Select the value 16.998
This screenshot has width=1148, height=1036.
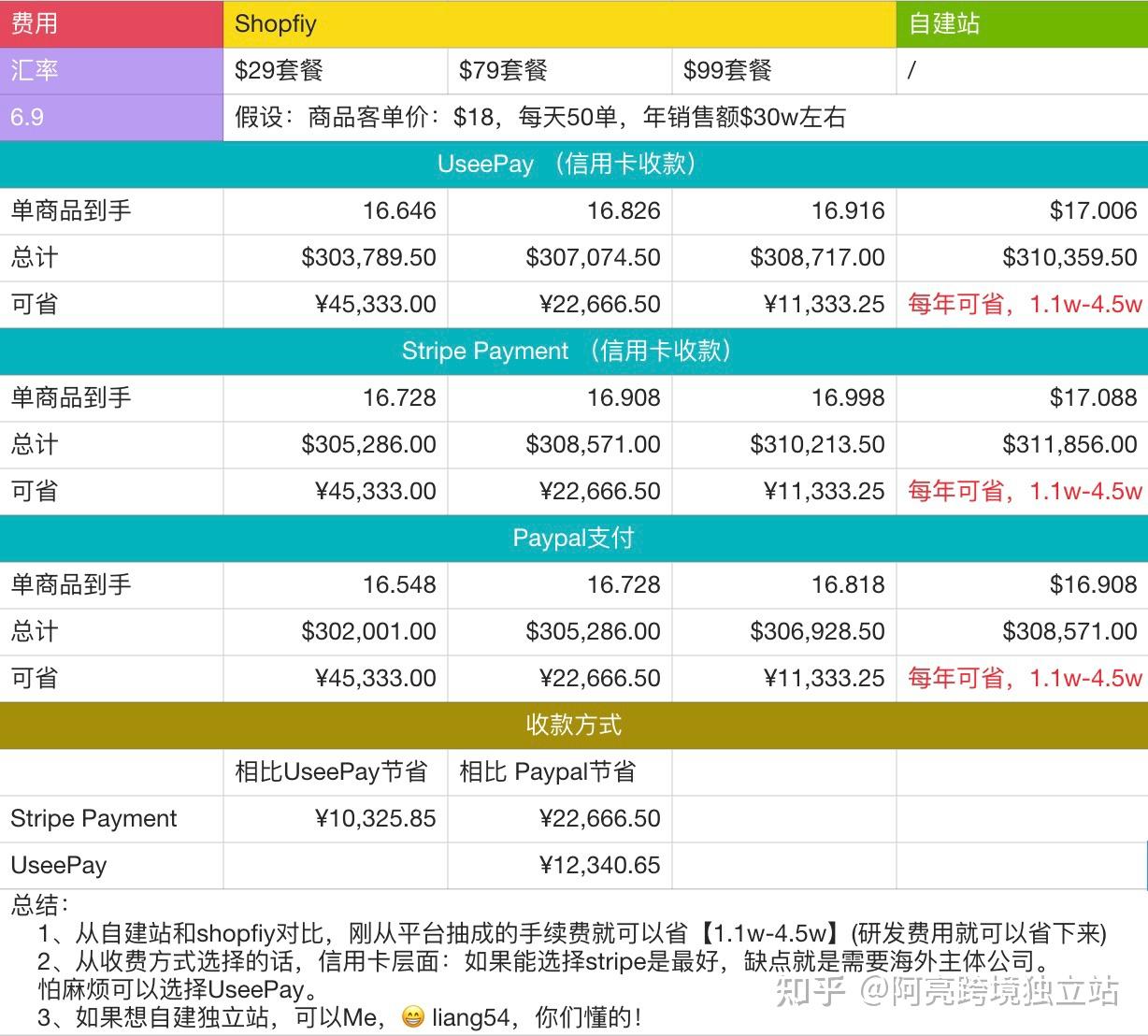tap(848, 397)
